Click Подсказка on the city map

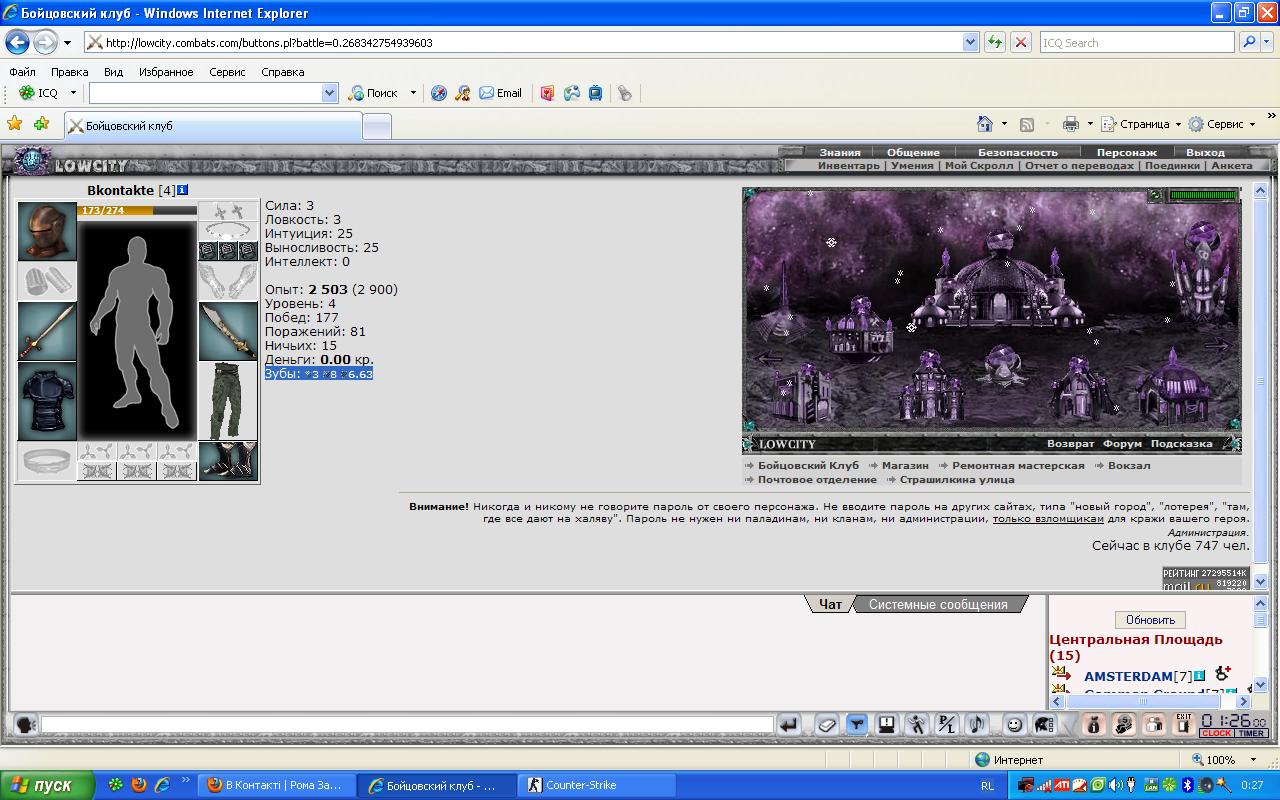coord(1181,444)
